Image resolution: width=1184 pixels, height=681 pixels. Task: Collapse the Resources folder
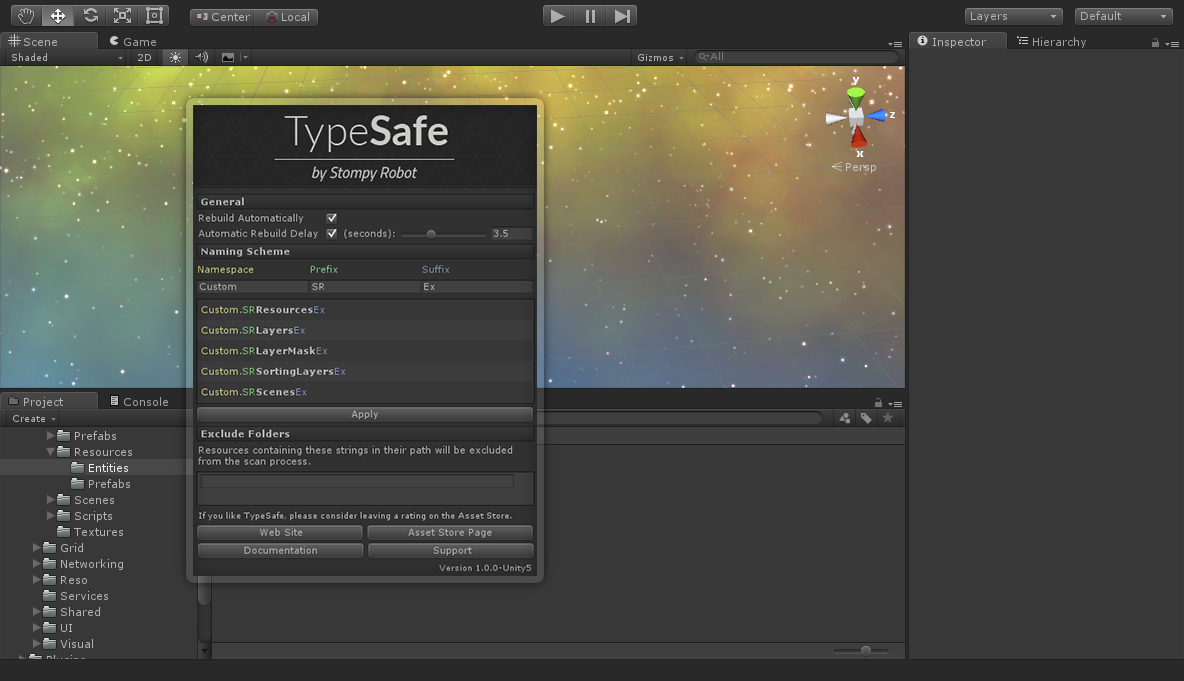pos(51,451)
